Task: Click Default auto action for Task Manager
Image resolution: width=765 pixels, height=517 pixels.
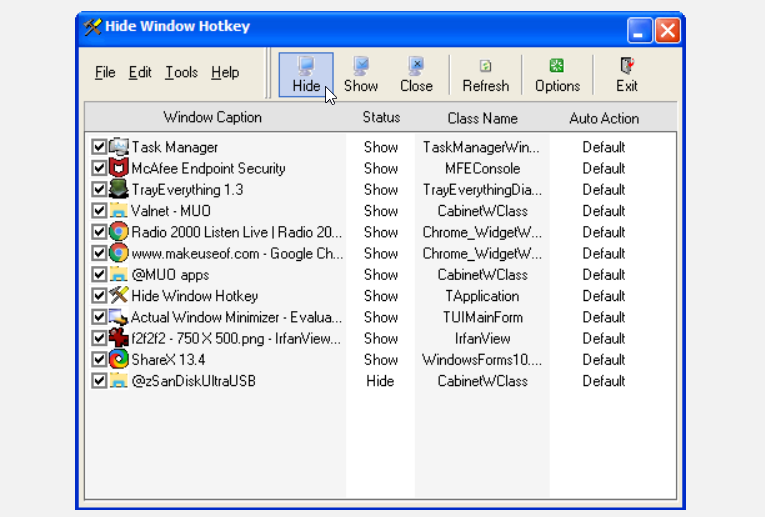Action: tap(604, 147)
